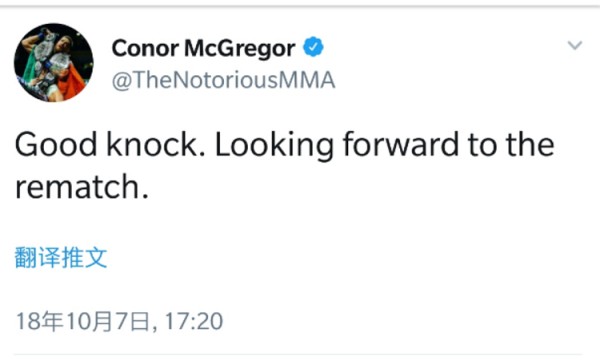Open the tweet timestamp 18年10月7日, 17:20
The image size is (600, 364).
[x=119, y=321]
